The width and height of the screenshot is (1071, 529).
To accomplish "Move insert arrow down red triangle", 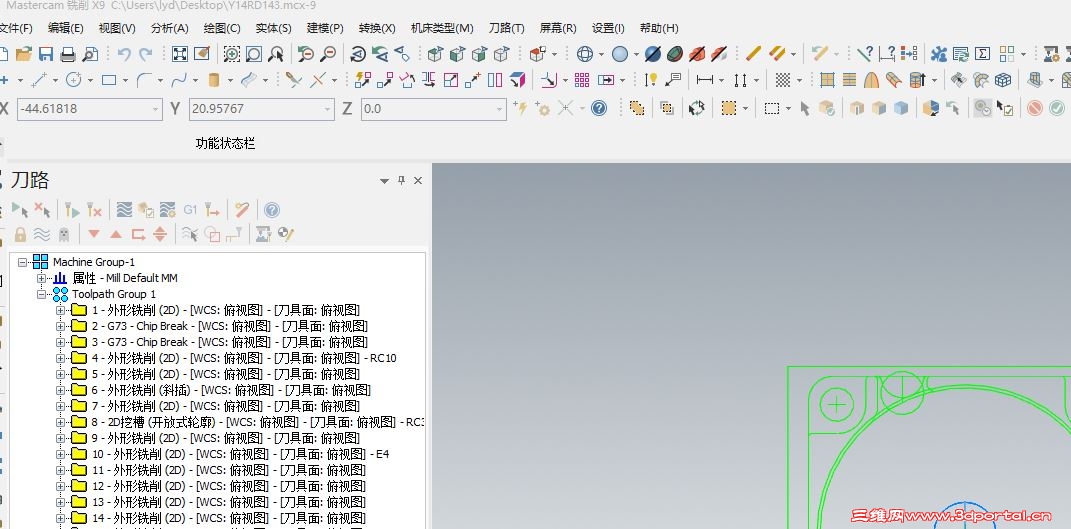I will (94, 234).
